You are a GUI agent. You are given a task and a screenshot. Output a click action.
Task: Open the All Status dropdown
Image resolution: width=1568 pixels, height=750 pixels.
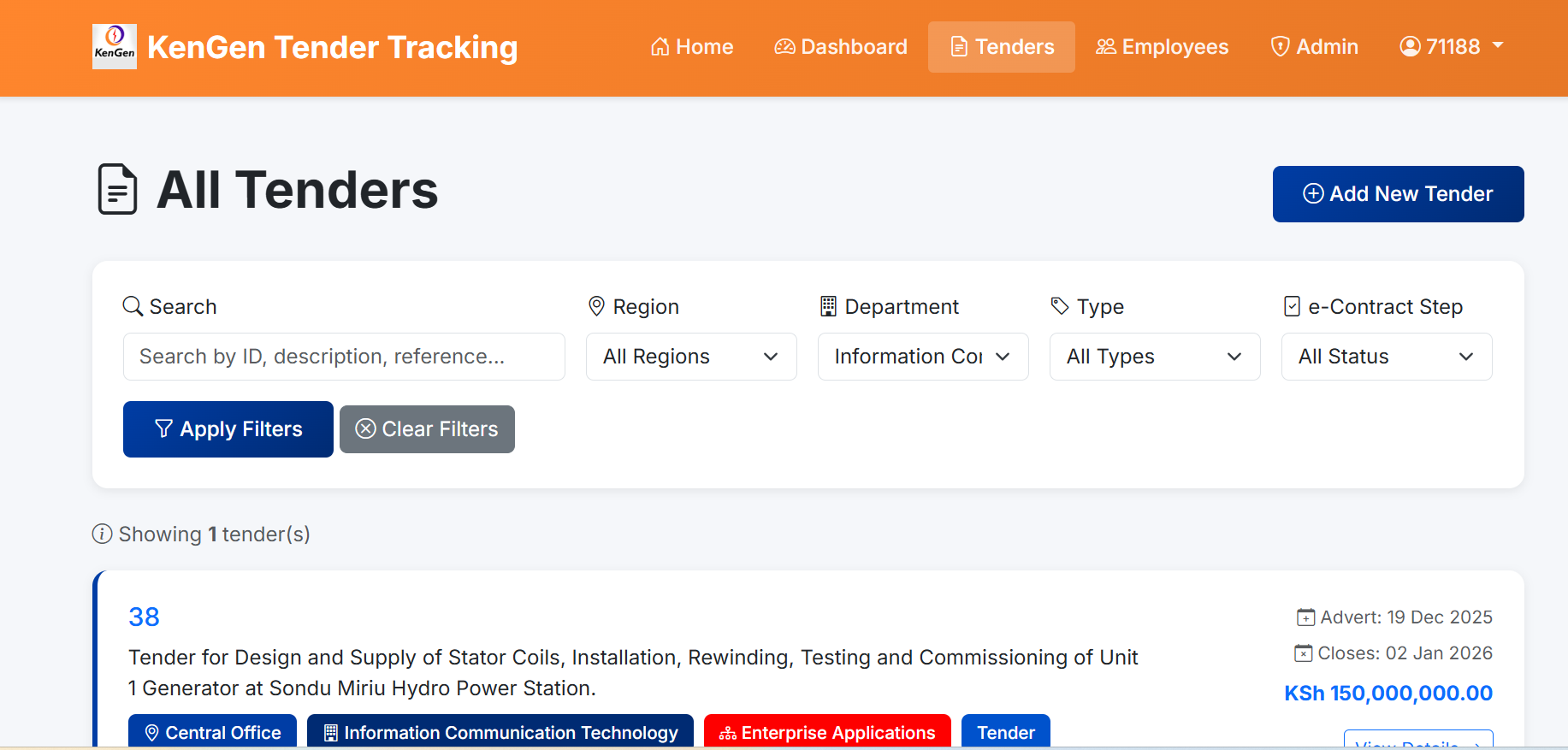point(1387,357)
